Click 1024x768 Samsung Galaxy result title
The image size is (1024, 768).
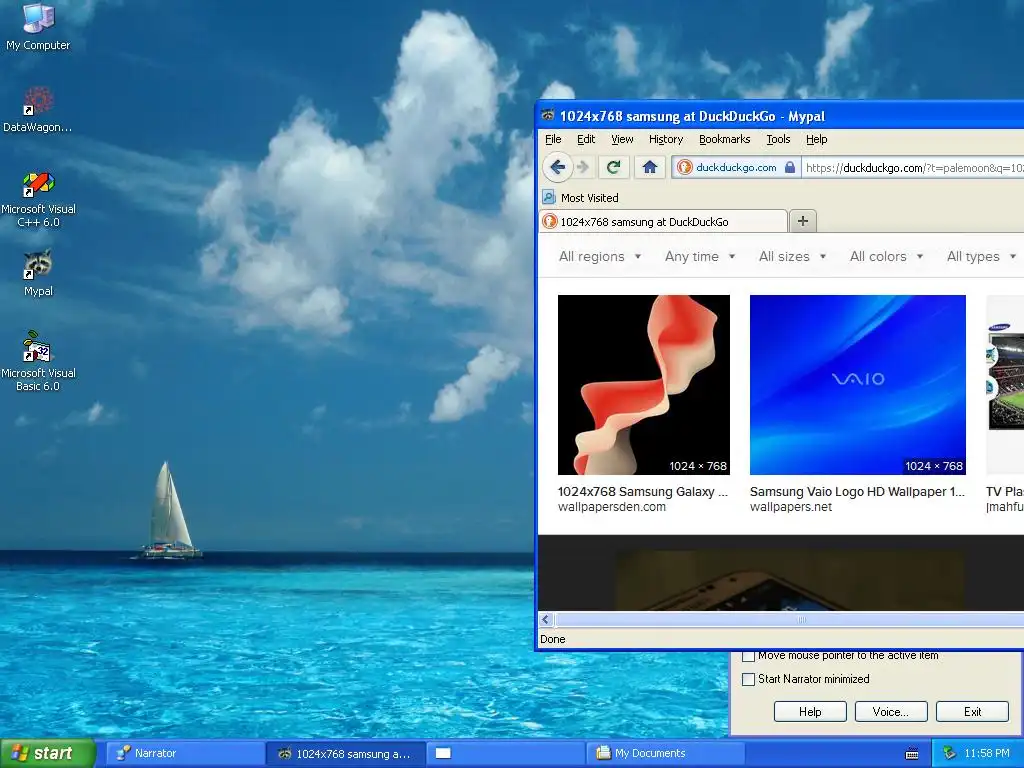[x=643, y=492]
